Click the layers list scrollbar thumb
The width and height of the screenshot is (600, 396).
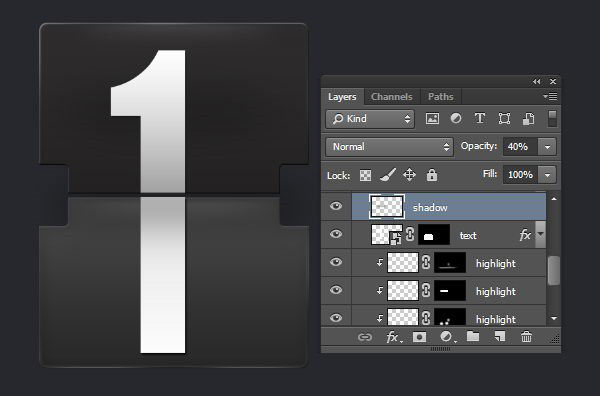pyautogui.click(x=554, y=271)
